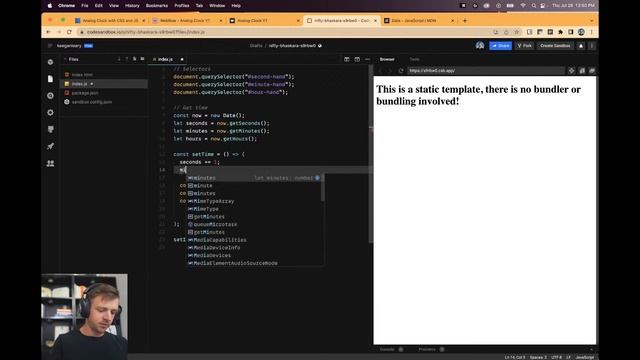Open the Apple menu

coord(50,6)
